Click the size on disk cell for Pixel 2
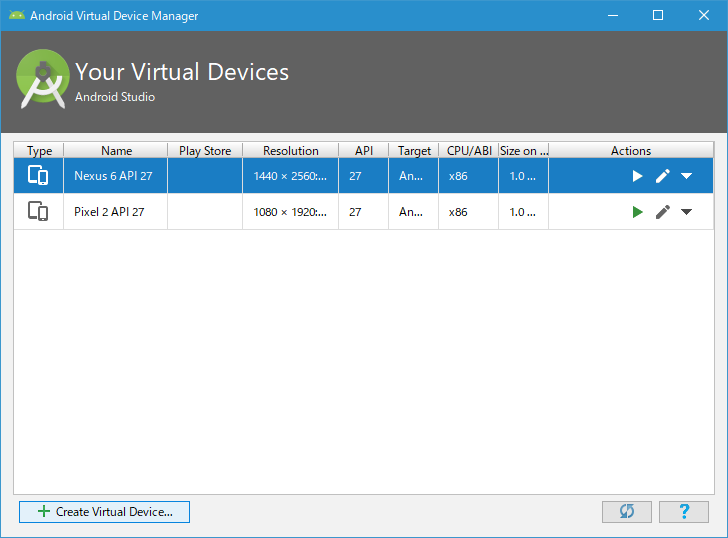This screenshot has width=728, height=538. point(524,212)
